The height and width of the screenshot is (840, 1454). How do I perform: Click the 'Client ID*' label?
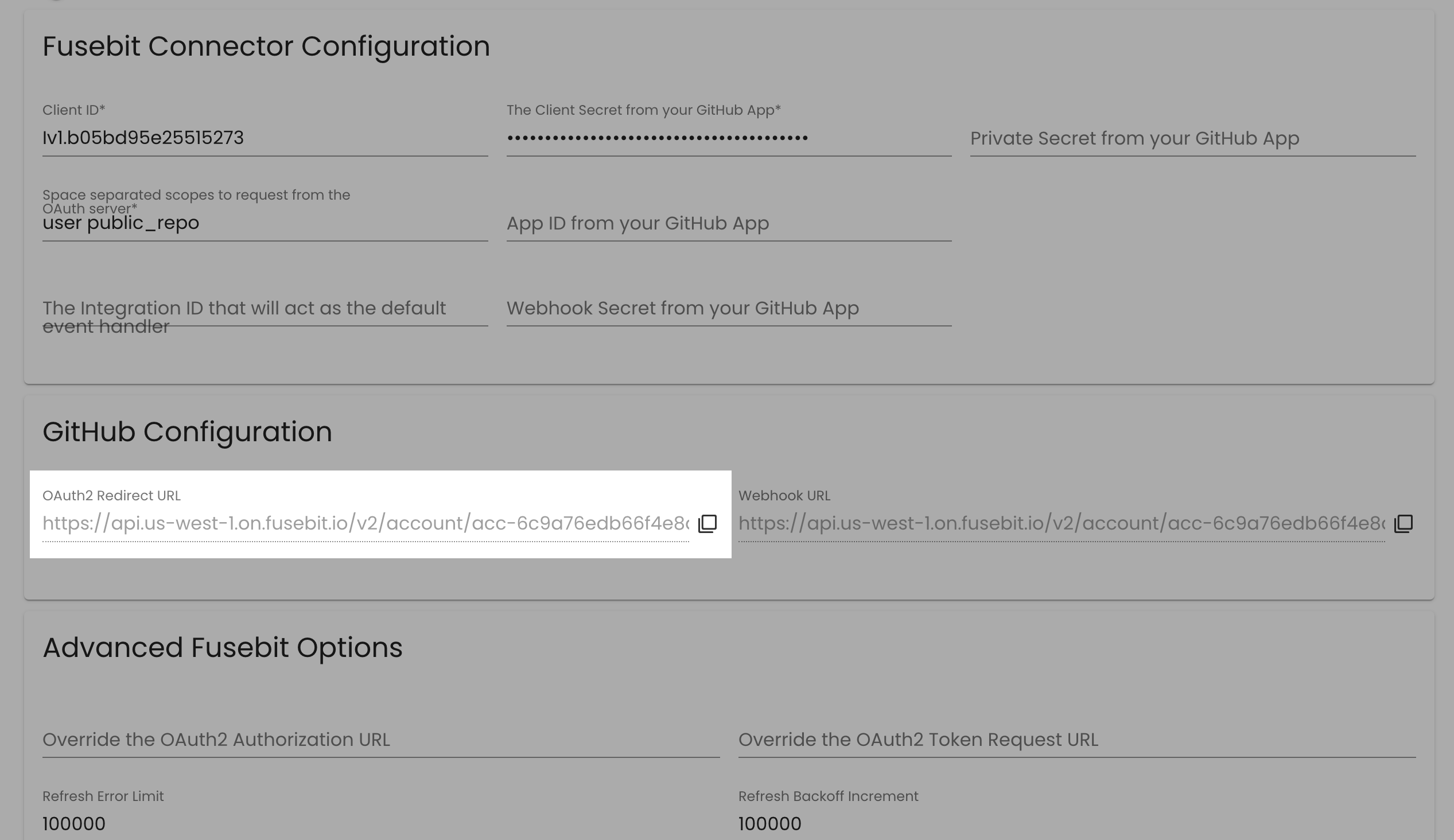click(x=74, y=110)
